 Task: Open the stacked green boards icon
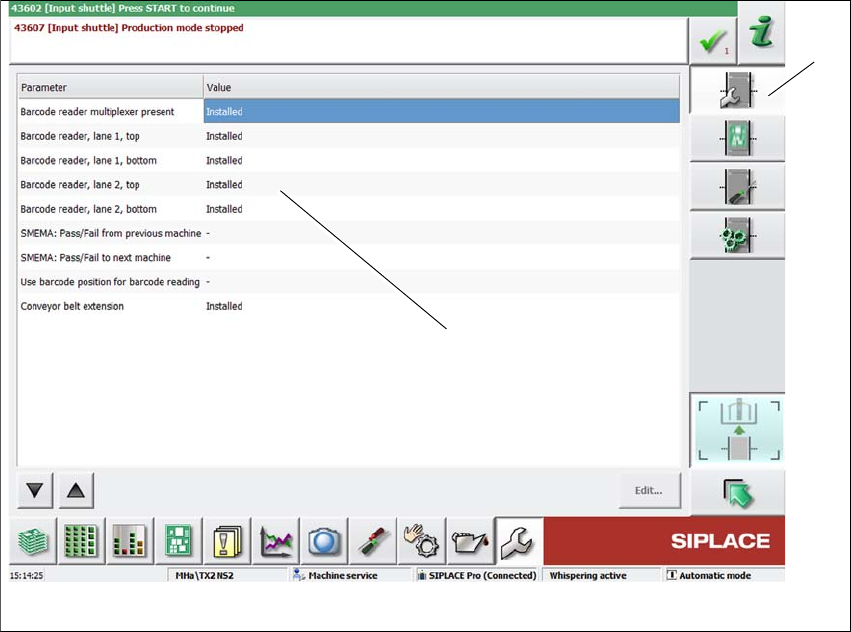[33, 541]
